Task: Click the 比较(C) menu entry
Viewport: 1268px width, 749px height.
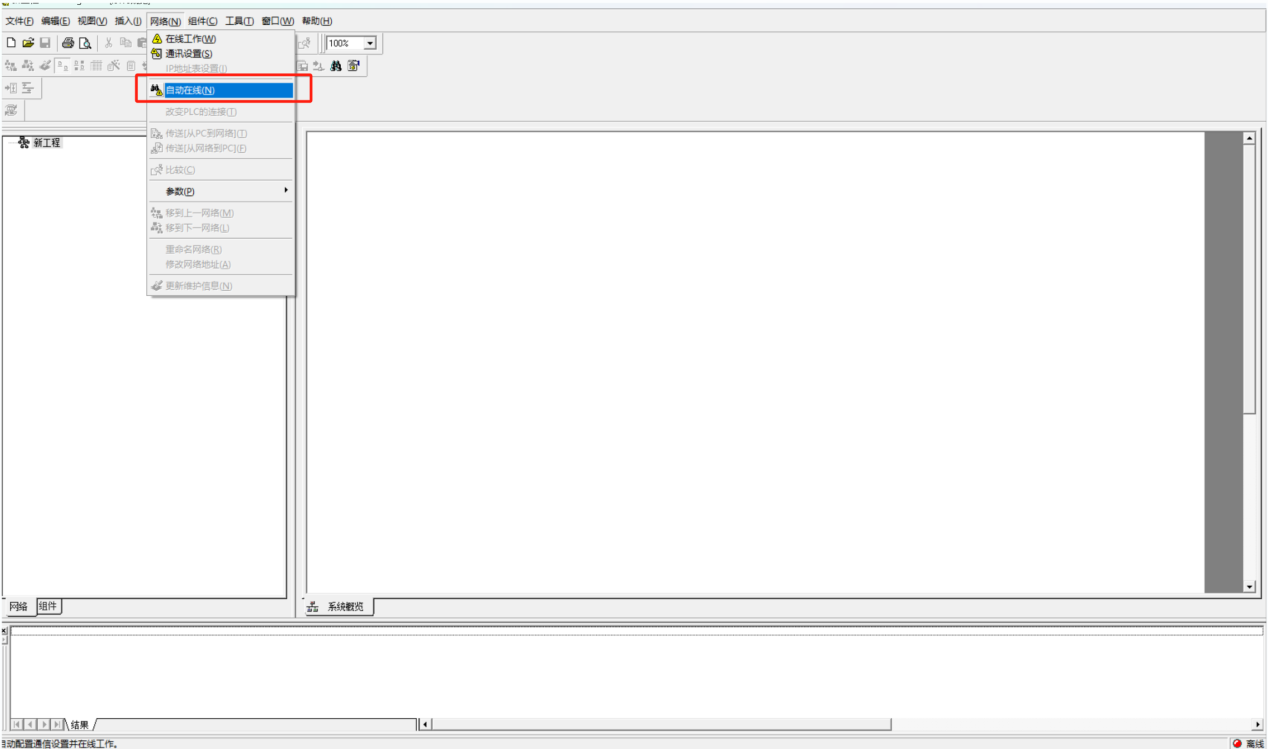Action: tap(221, 170)
